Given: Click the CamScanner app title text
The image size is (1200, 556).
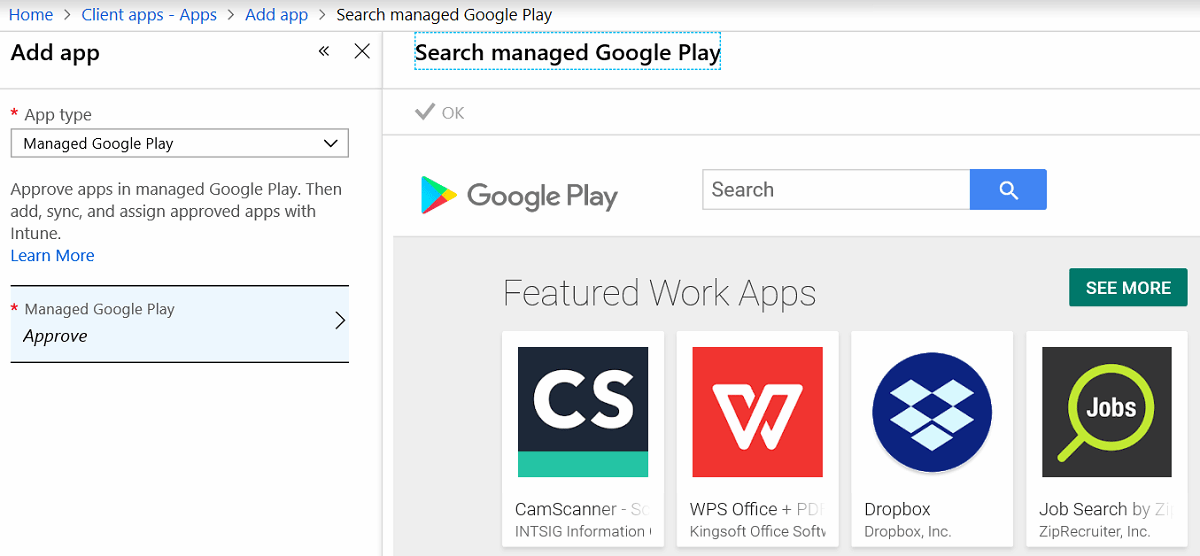Looking at the screenshot, I should [x=582, y=509].
